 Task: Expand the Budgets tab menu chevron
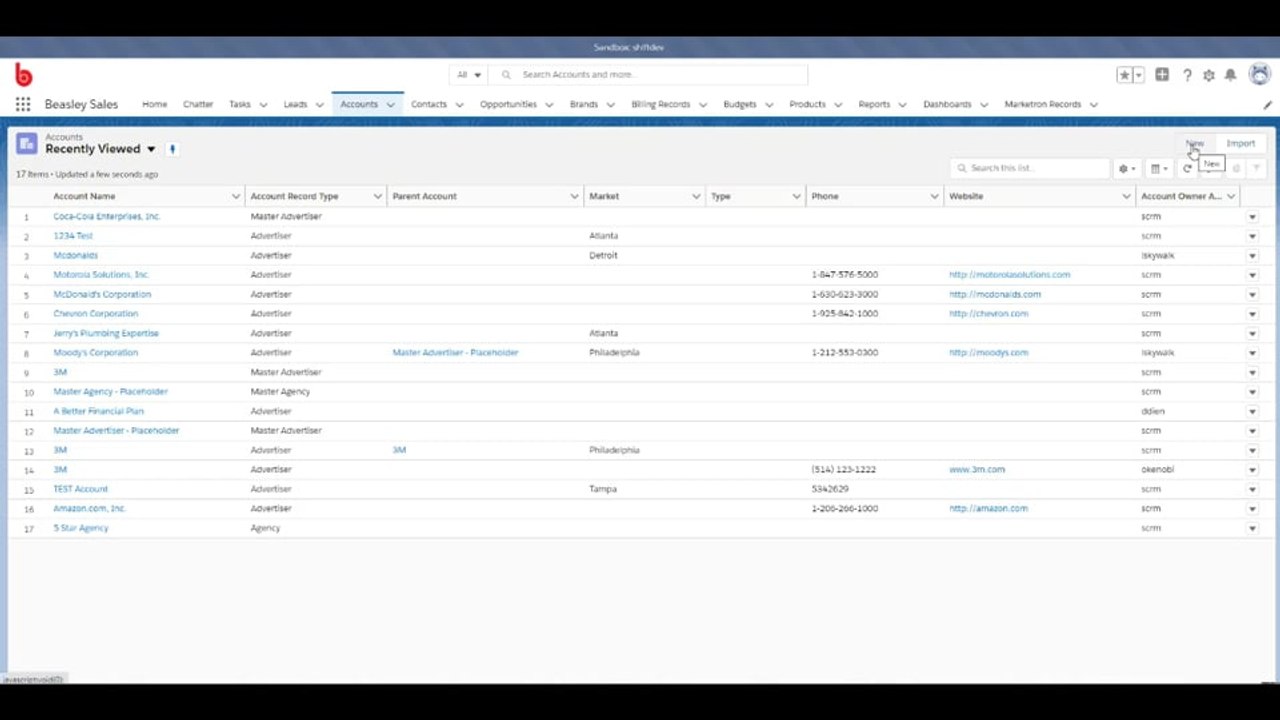pyautogui.click(x=769, y=104)
